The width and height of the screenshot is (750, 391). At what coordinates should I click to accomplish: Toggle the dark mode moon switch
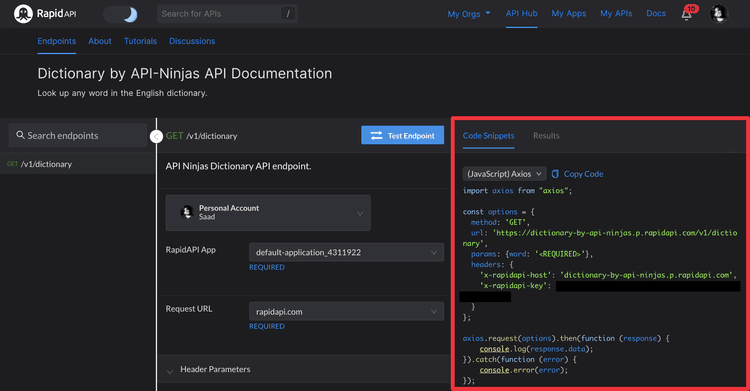click(x=121, y=14)
